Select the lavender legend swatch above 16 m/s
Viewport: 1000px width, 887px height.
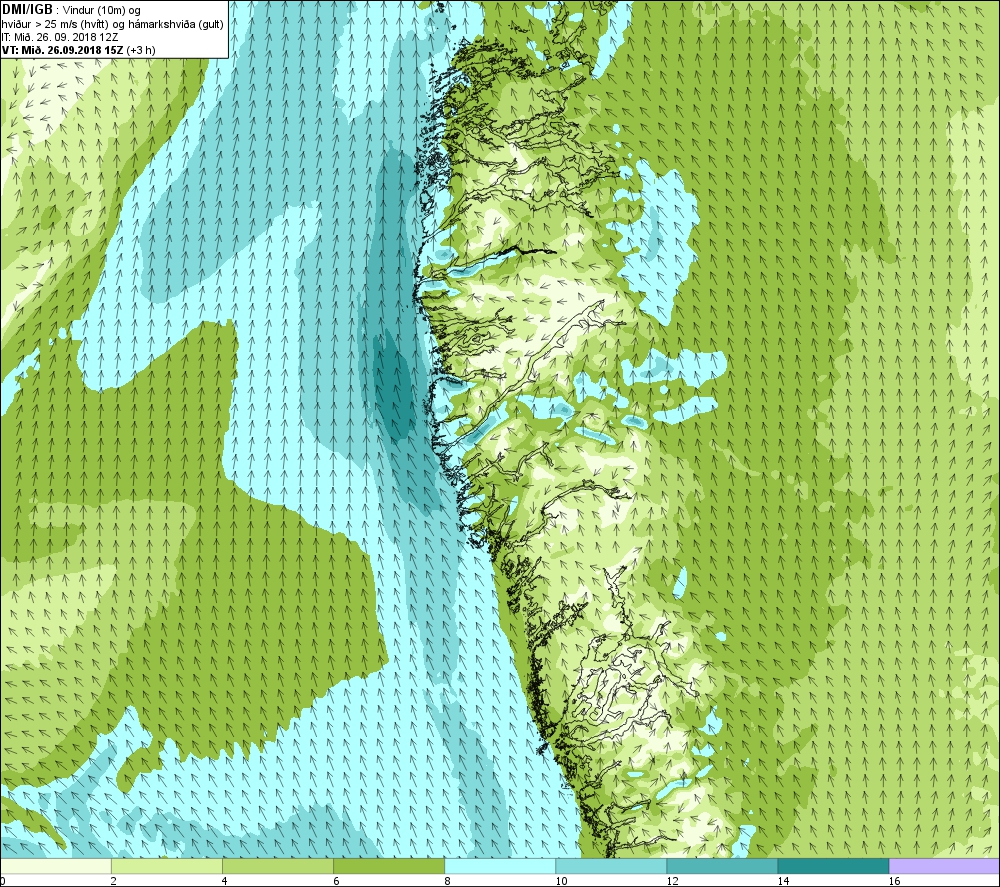point(944,866)
